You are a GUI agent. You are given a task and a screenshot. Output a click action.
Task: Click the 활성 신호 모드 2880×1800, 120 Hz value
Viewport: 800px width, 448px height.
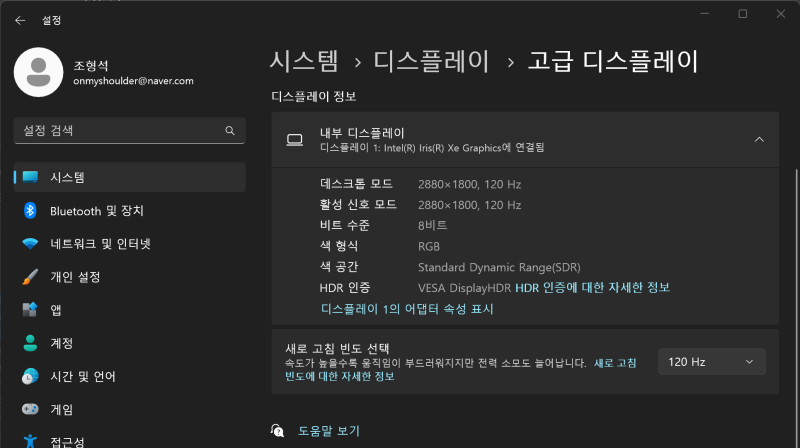point(469,205)
